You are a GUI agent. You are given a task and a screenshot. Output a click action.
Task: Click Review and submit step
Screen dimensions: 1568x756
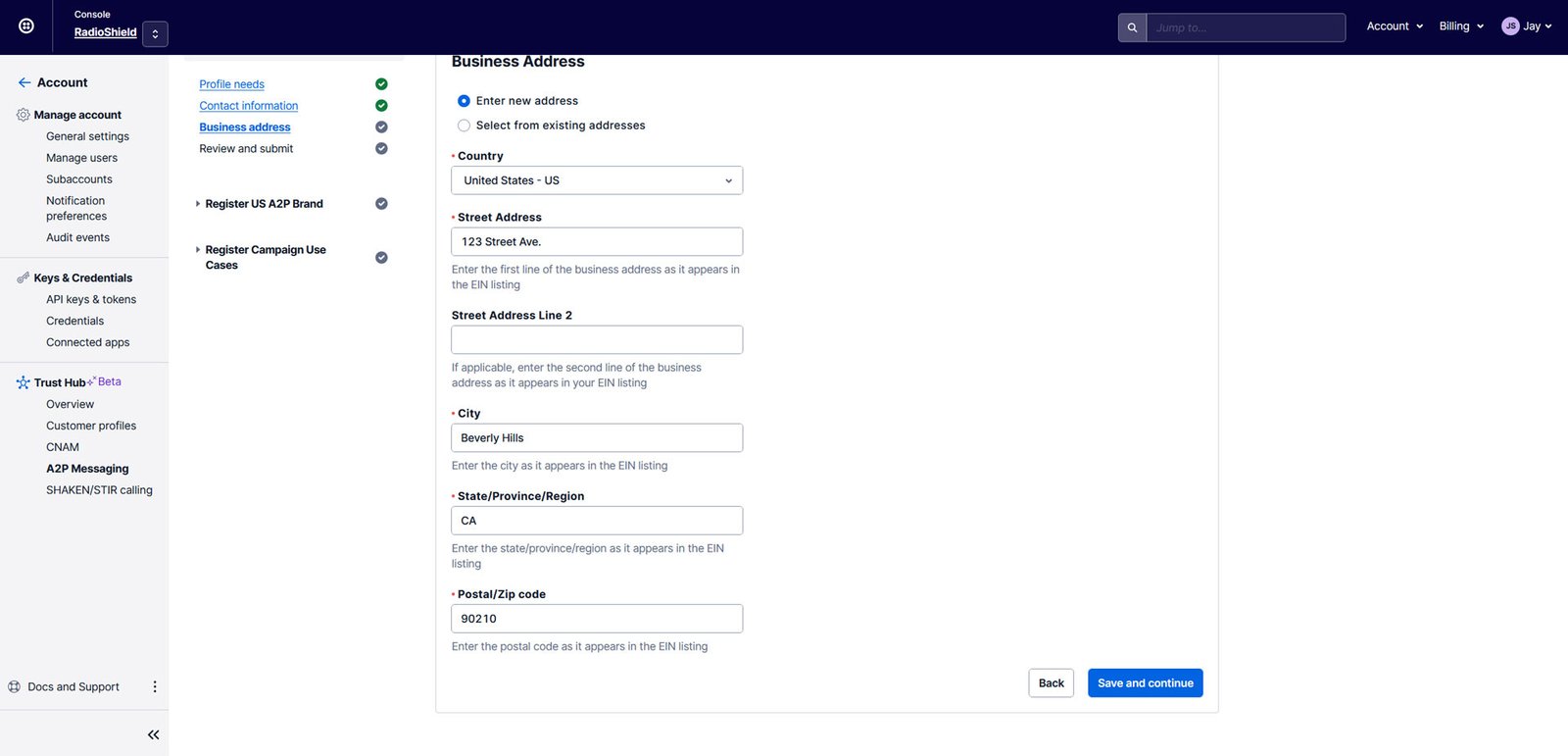(246, 149)
